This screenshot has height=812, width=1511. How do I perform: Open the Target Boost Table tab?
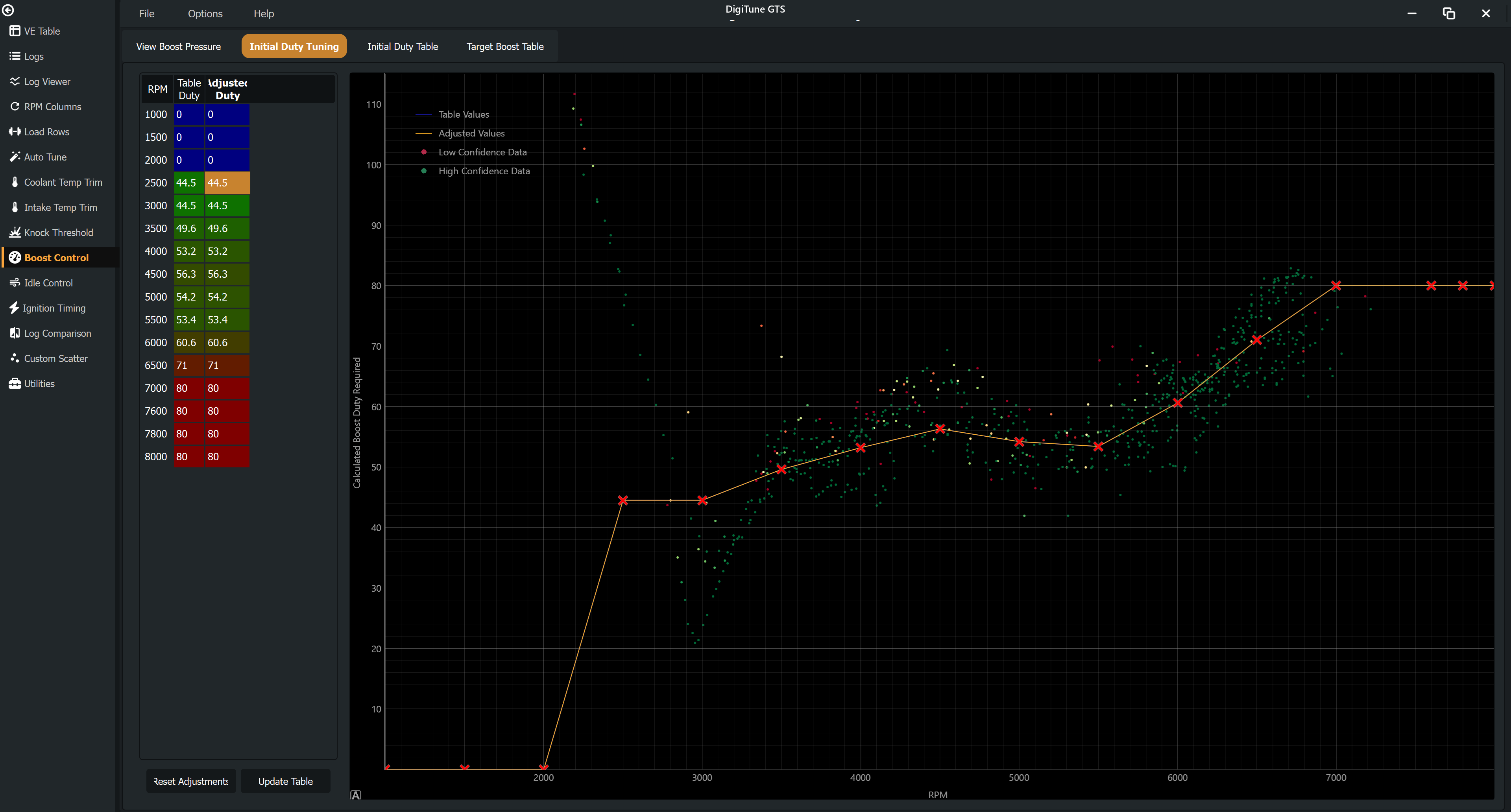coord(505,46)
